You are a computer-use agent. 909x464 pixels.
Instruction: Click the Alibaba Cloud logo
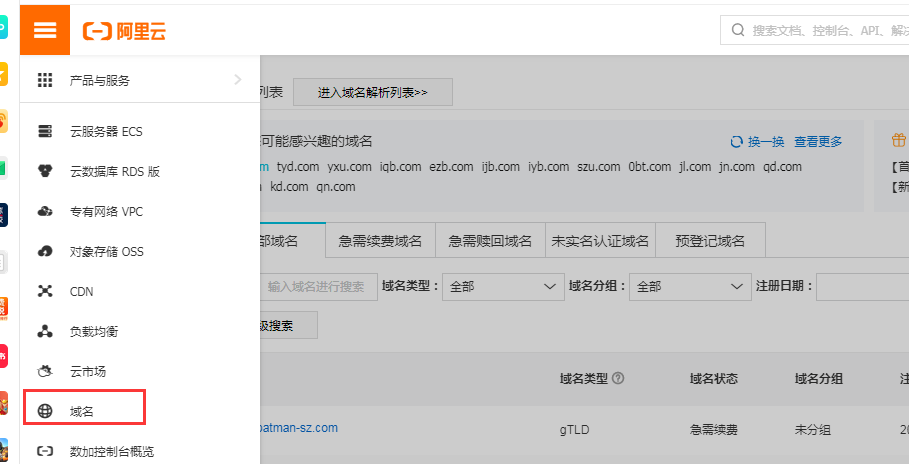click(125, 31)
